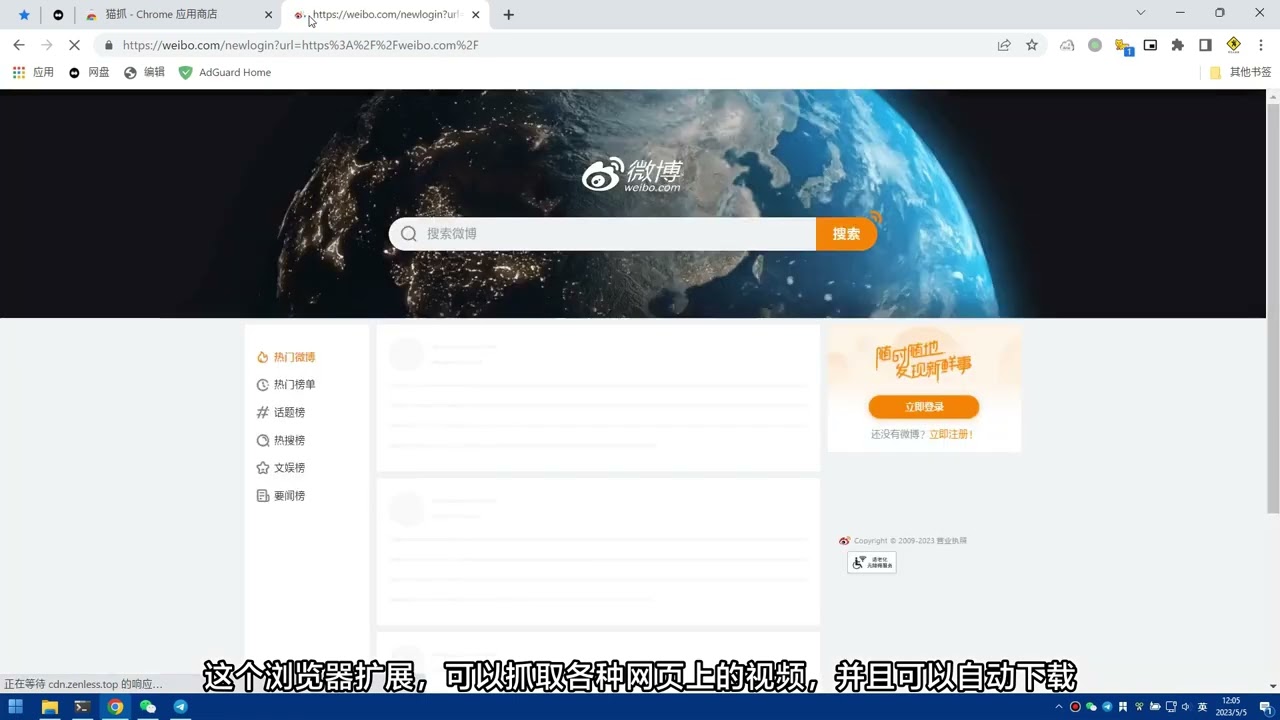Image resolution: width=1280 pixels, height=720 pixels.
Task: Click the yellow diamond profile icon
Action: coord(1233,45)
